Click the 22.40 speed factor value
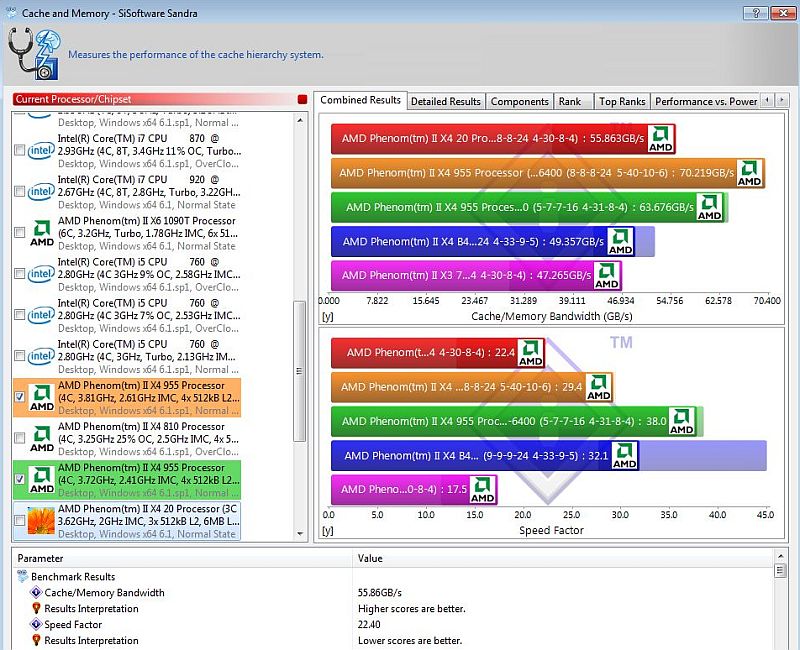The width and height of the screenshot is (800, 650). (369, 624)
